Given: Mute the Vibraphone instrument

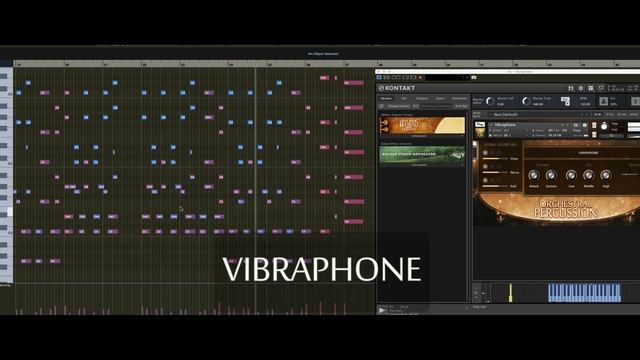Looking at the screenshot, I should [594, 134].
